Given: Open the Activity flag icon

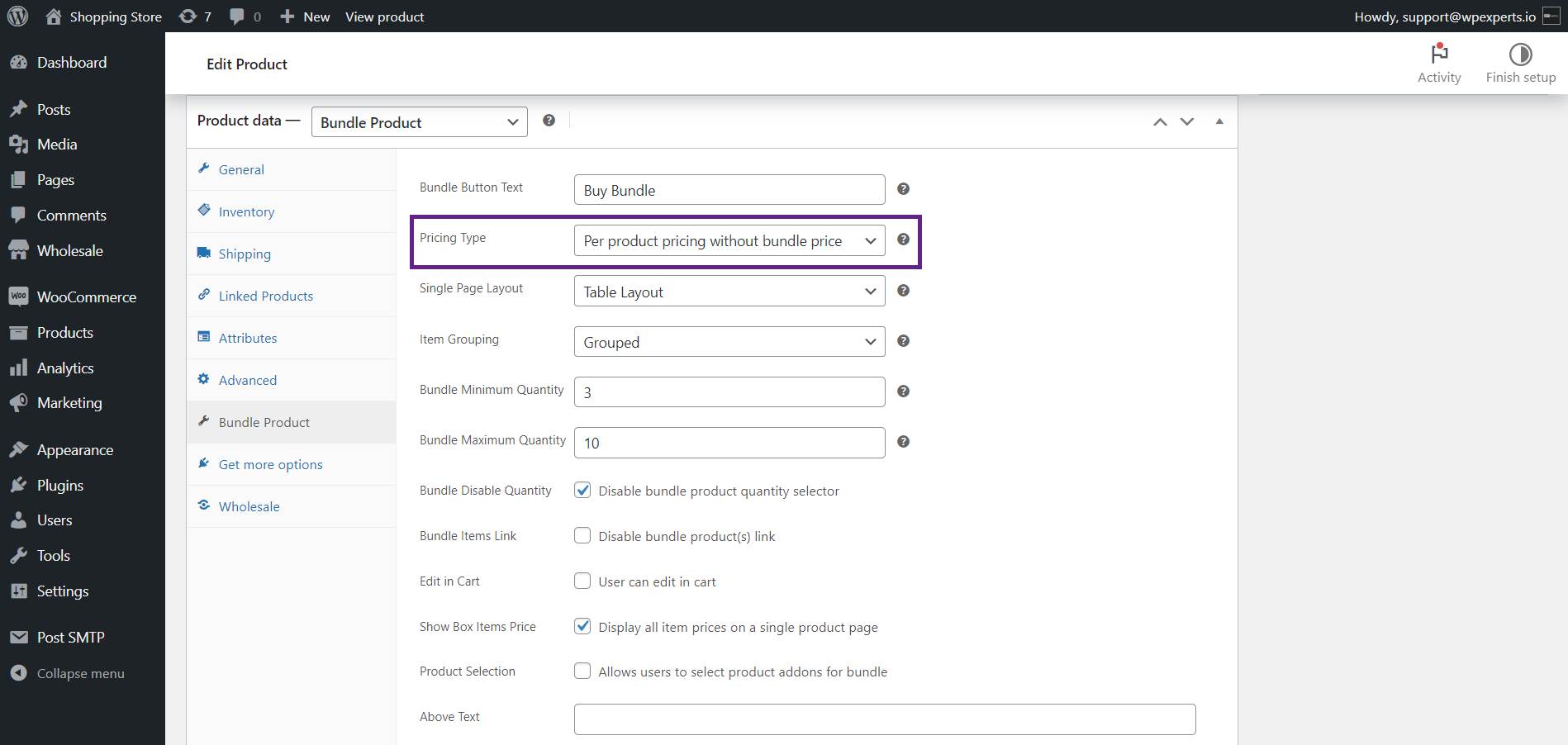Looking at the screenshot, I should tap(1439, 54).
